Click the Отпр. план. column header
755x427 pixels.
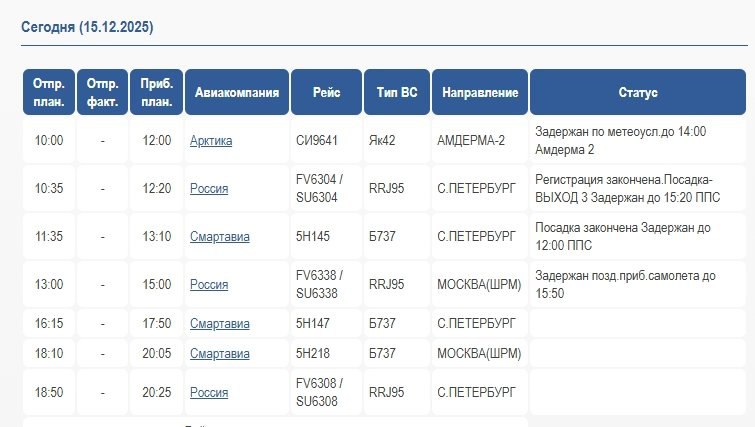click(49, 92)
